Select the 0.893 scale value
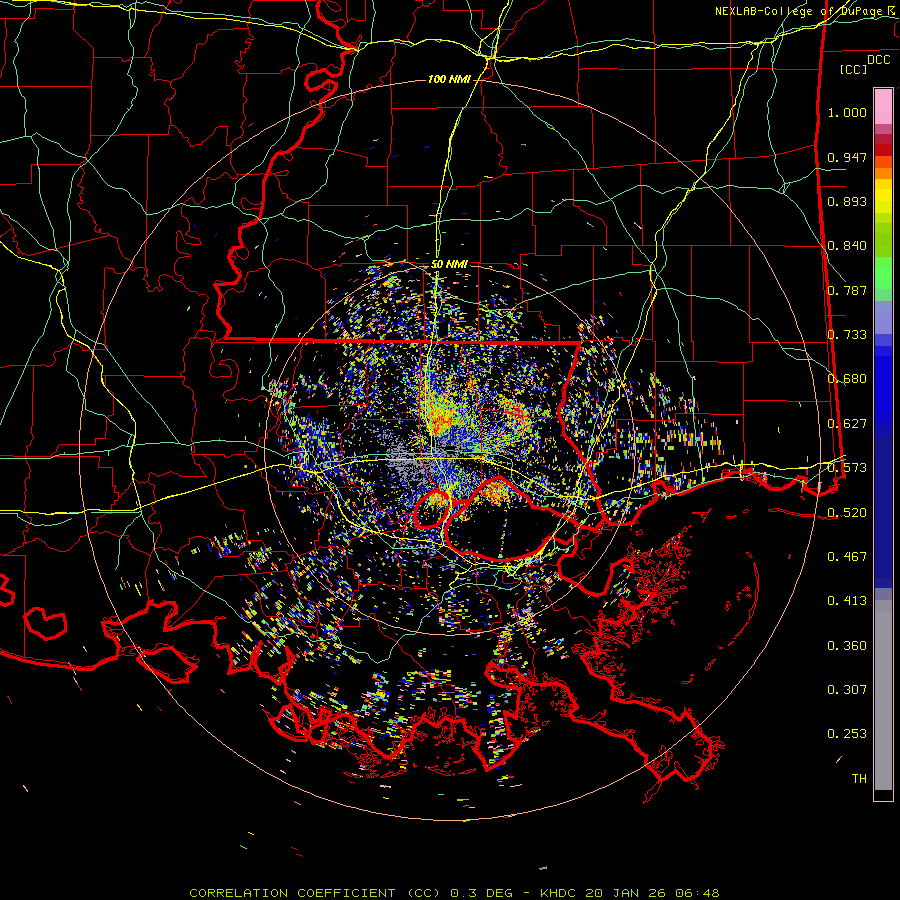Viewport: 900px width, 900px height. coord(847,201)
